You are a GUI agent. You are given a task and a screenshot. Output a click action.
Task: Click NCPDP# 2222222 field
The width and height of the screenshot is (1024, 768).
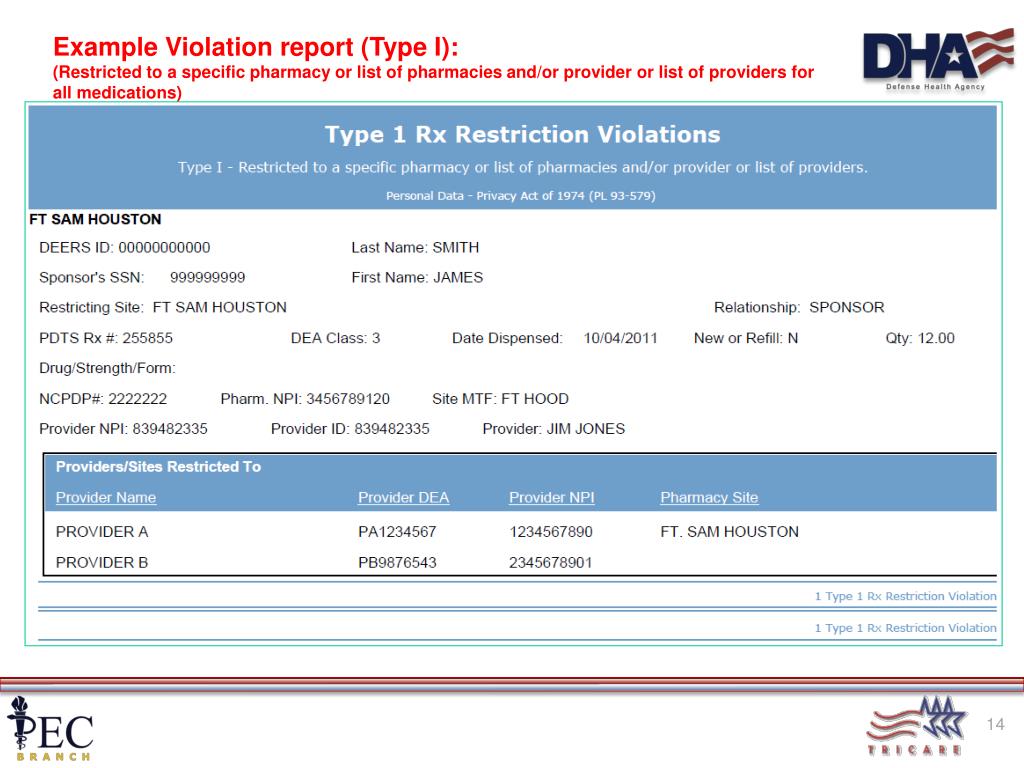coord(103,399)
